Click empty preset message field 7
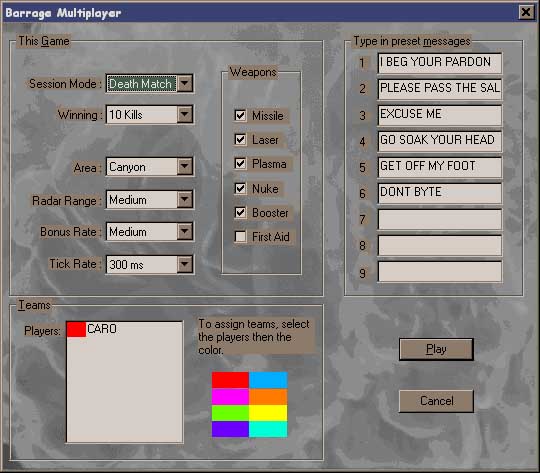This screenshot has height=473, width=540. coord(440,219)
